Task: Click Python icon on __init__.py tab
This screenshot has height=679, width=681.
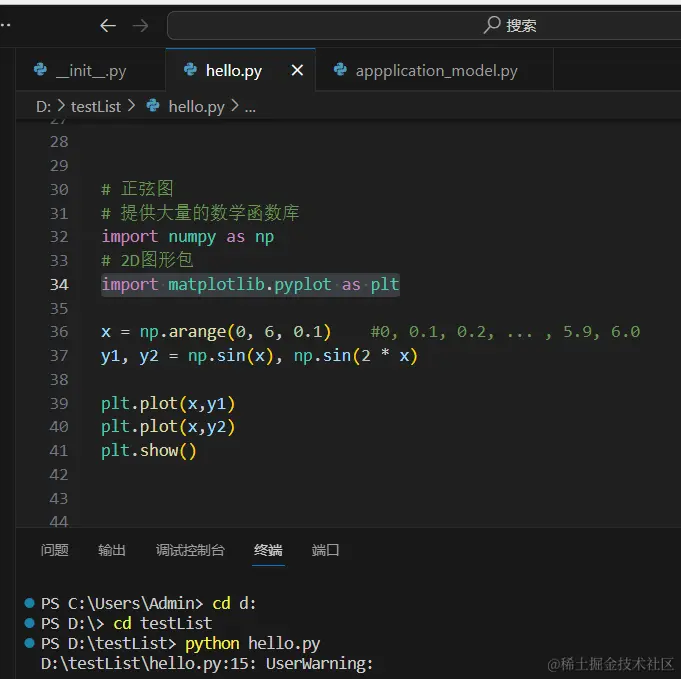Action: coord(40,70)
